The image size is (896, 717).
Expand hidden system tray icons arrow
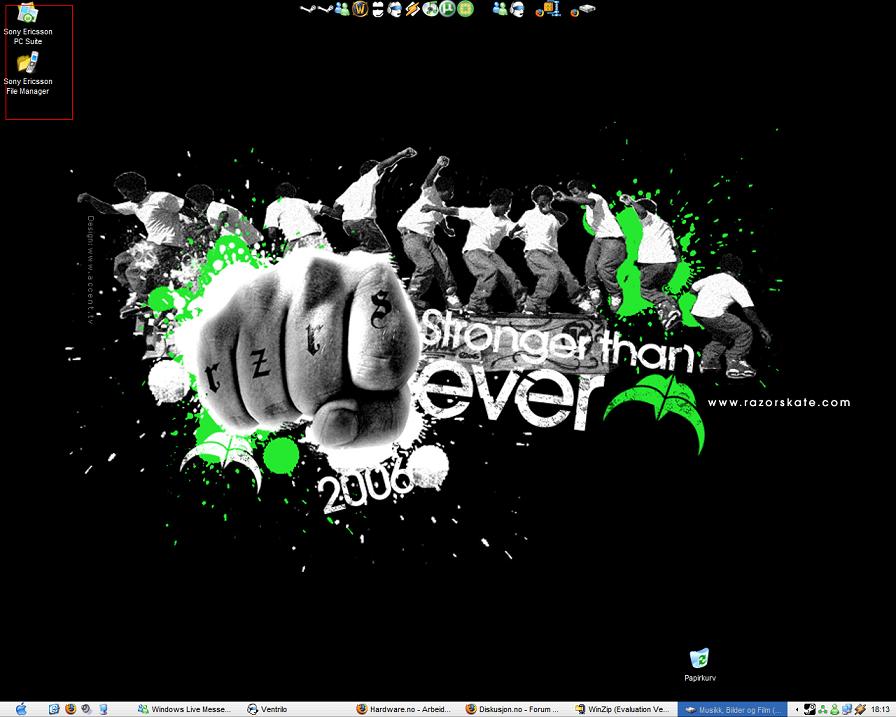[x=797, y=710]
